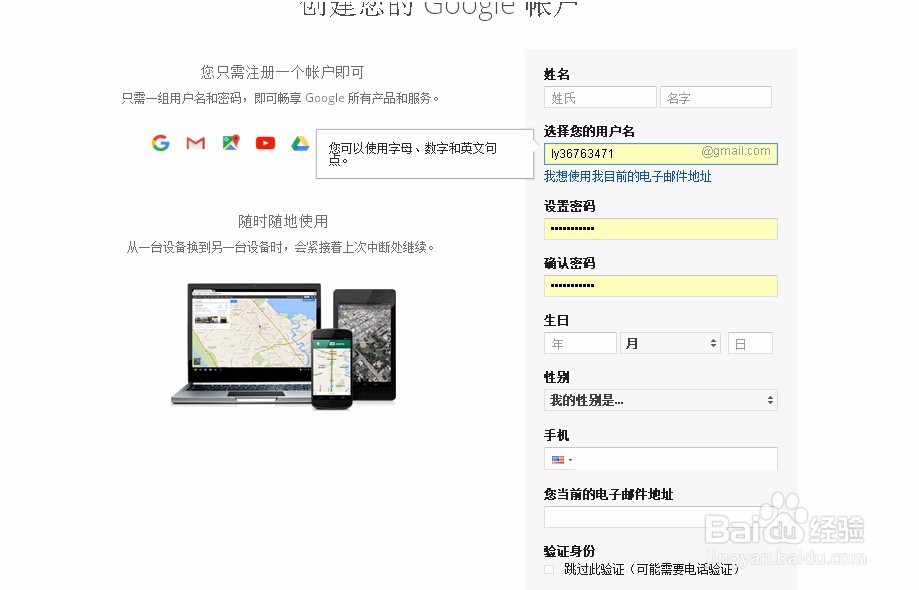The image size is (919, 590).
Task: Focus the 日 birth day field
Action: tap(750, 343)
